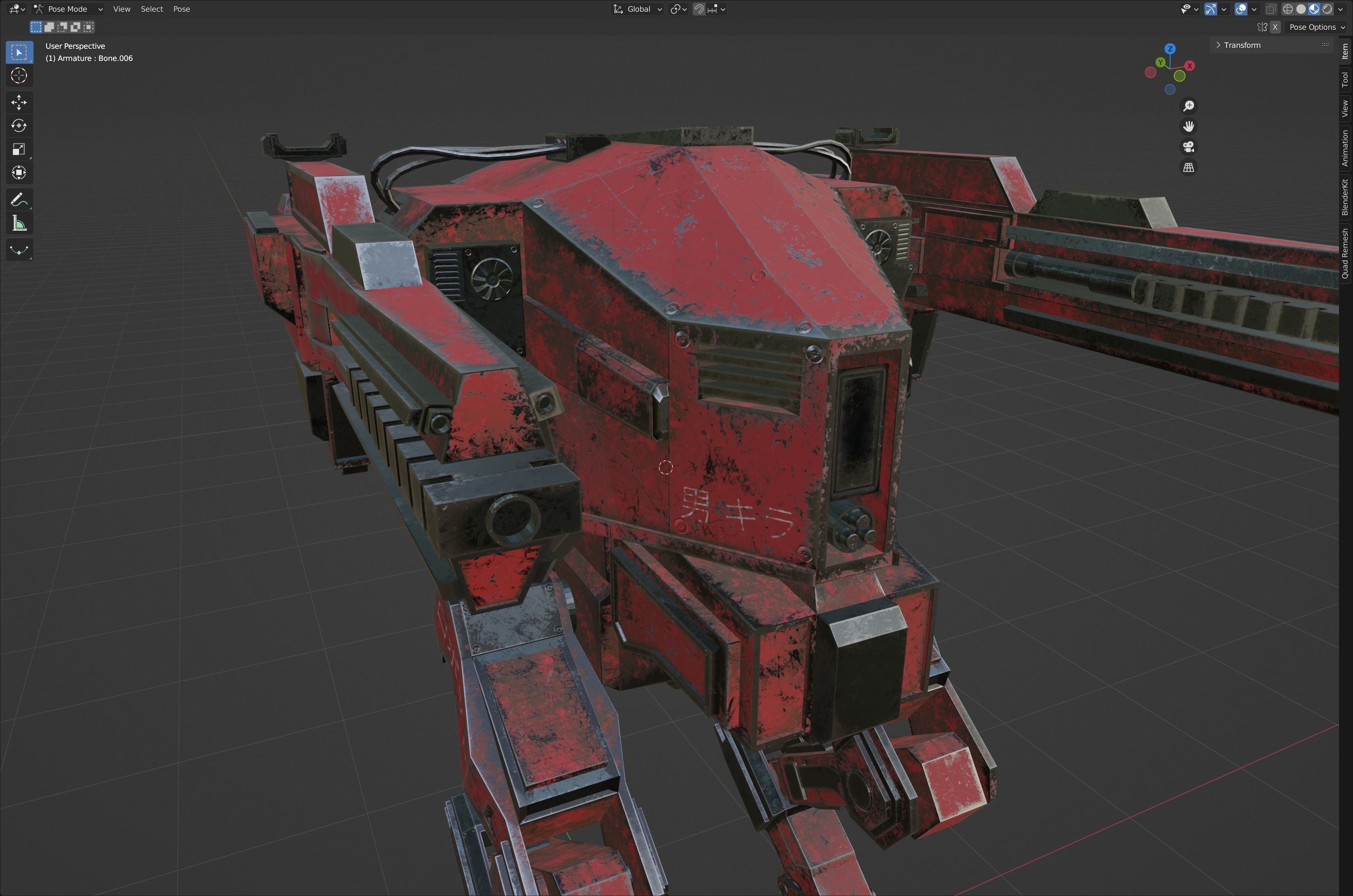Viewport: 1353px width, 896px height.
Task: Select the Move tool
Action: pyautogui.click(x=19, y=102)
